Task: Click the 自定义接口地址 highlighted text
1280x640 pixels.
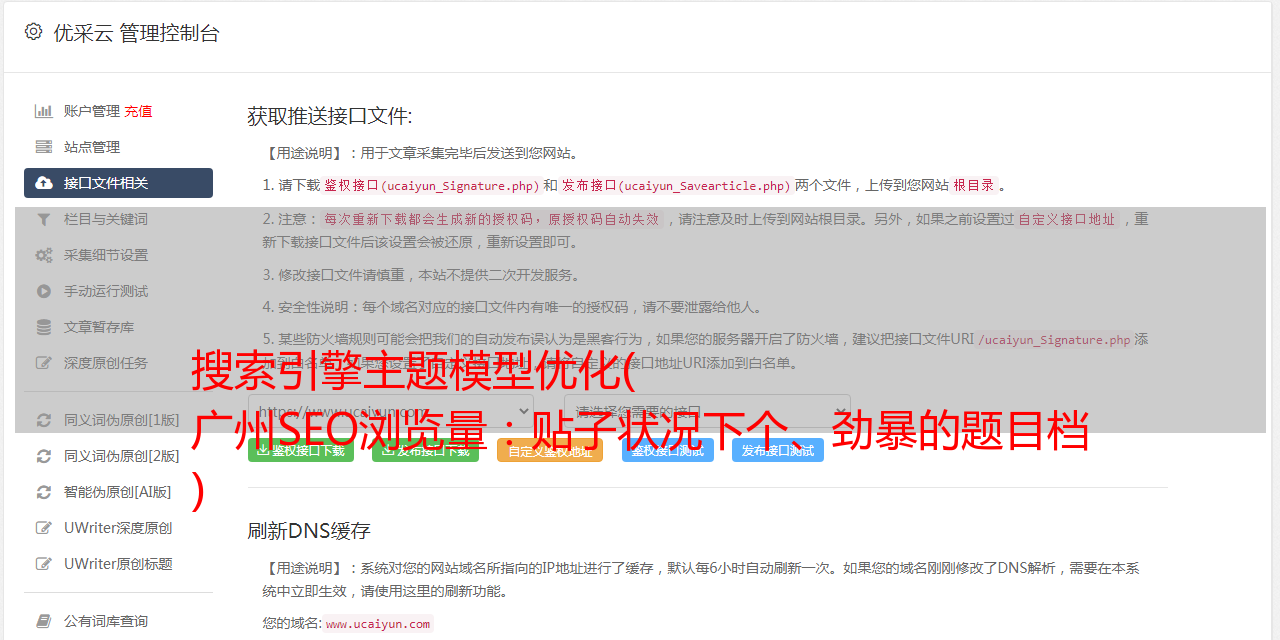Action: point(1067,219)
